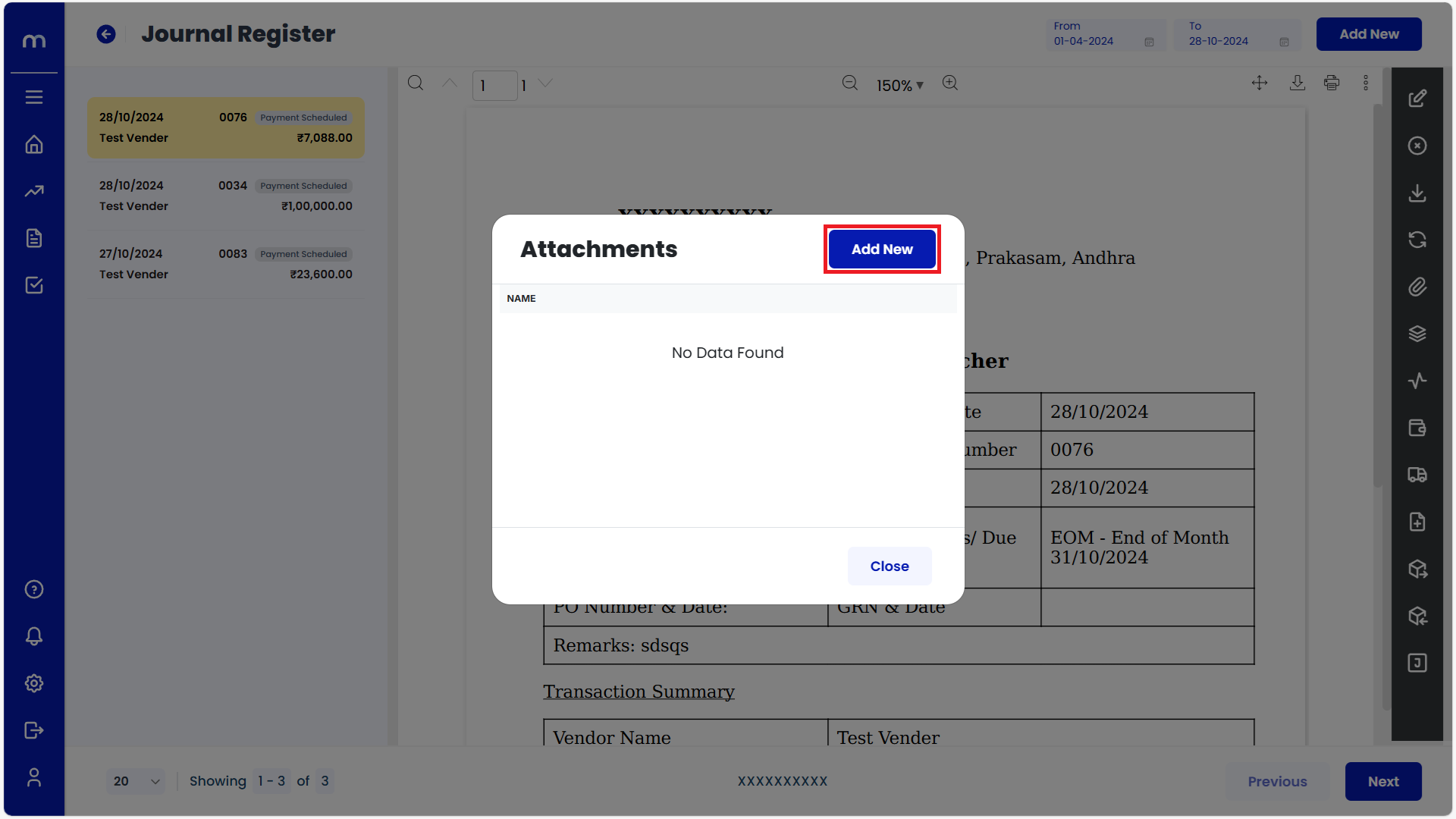Open the viewer's three-dot more options menu
Viewport: 1456px width, 819px height.
click(x=1365, y=83)
